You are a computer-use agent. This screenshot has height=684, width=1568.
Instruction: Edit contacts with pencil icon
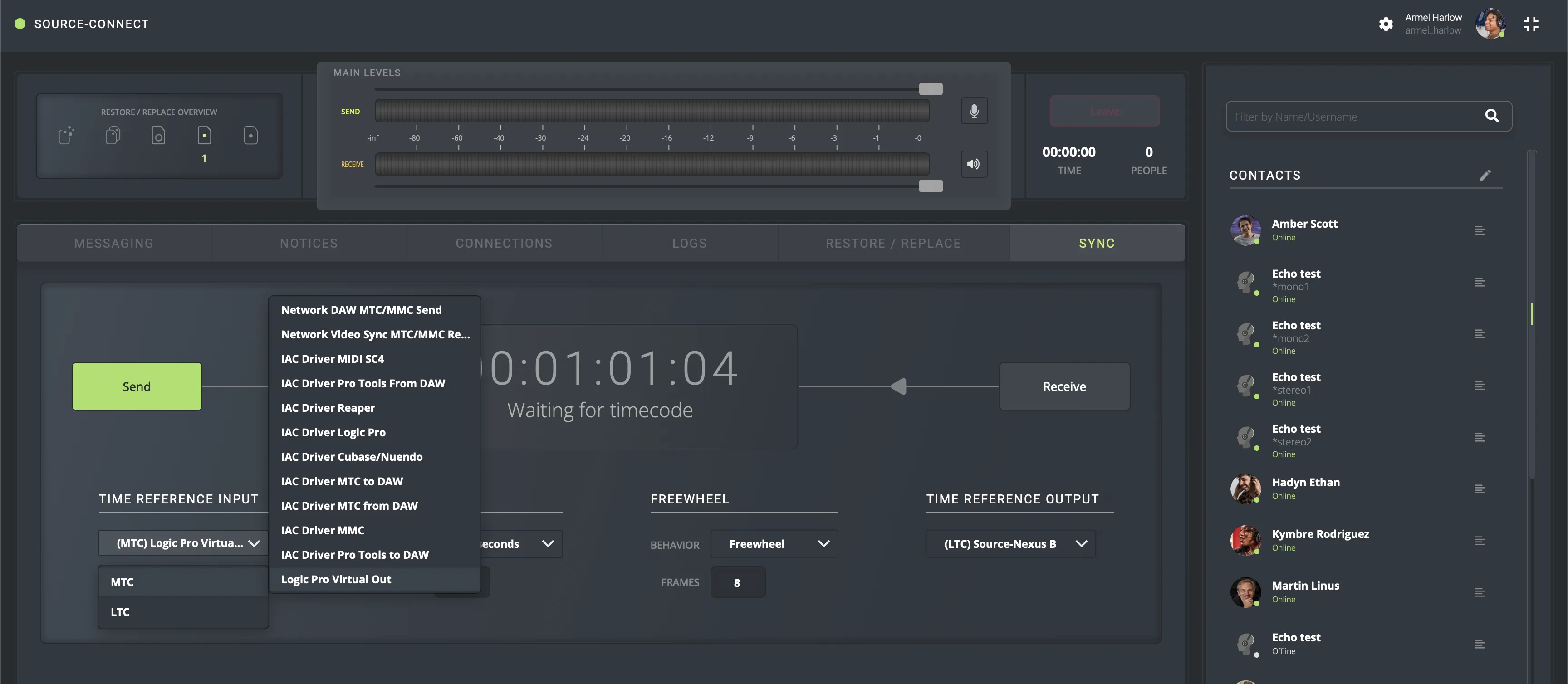(1485, 175)
